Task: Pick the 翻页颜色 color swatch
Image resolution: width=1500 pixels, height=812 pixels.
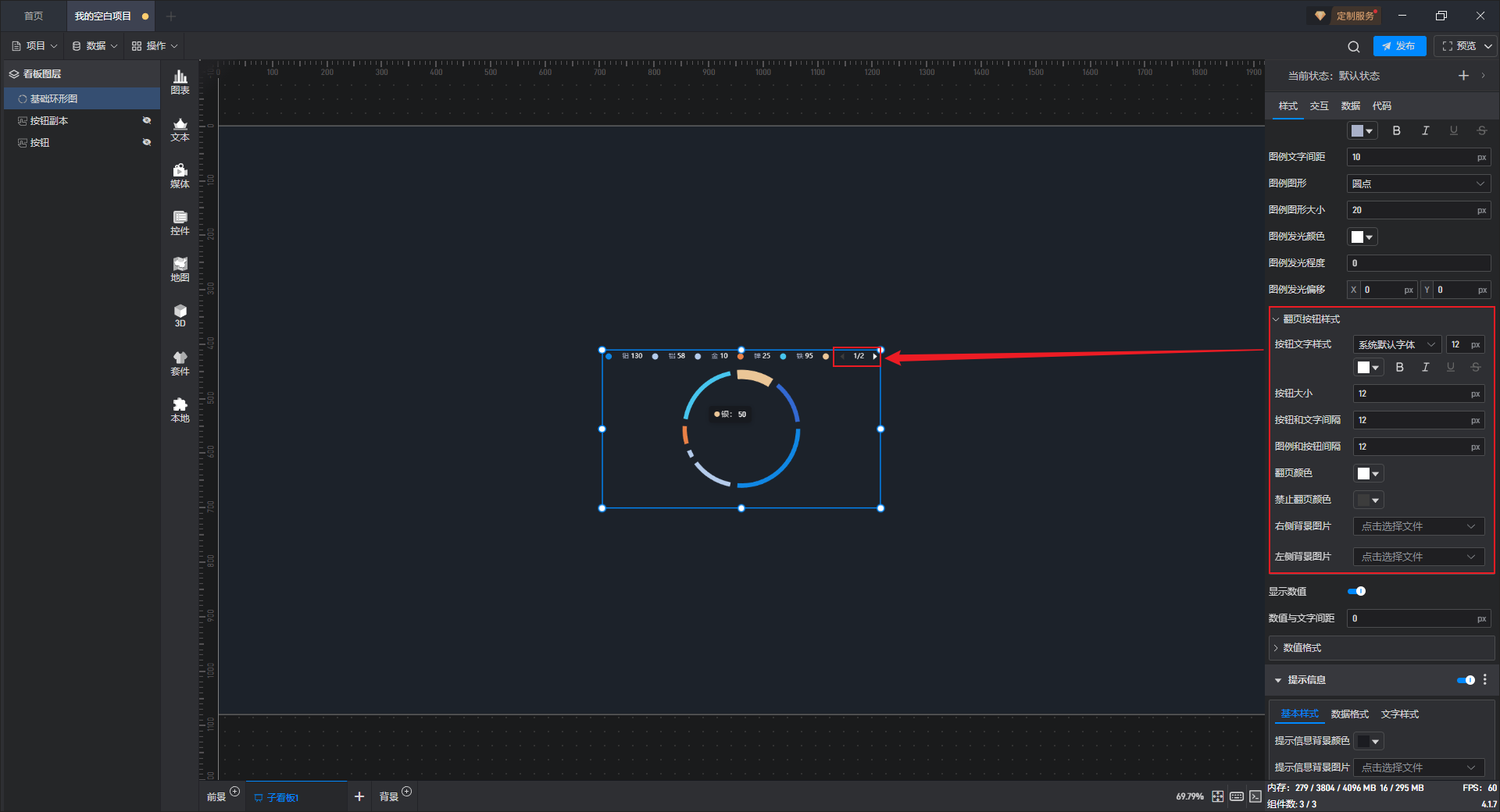Action: coord(1368,473)
